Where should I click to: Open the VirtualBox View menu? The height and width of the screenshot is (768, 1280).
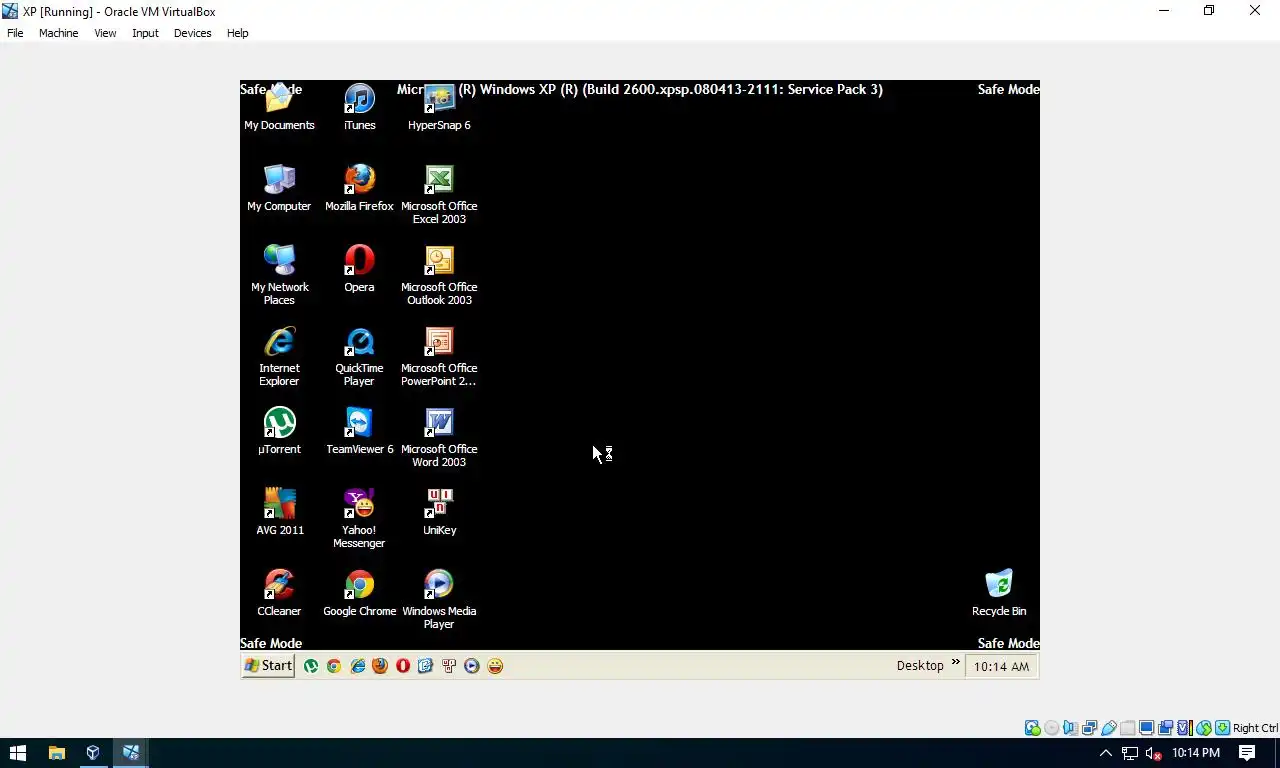click(x=105, y=33)
